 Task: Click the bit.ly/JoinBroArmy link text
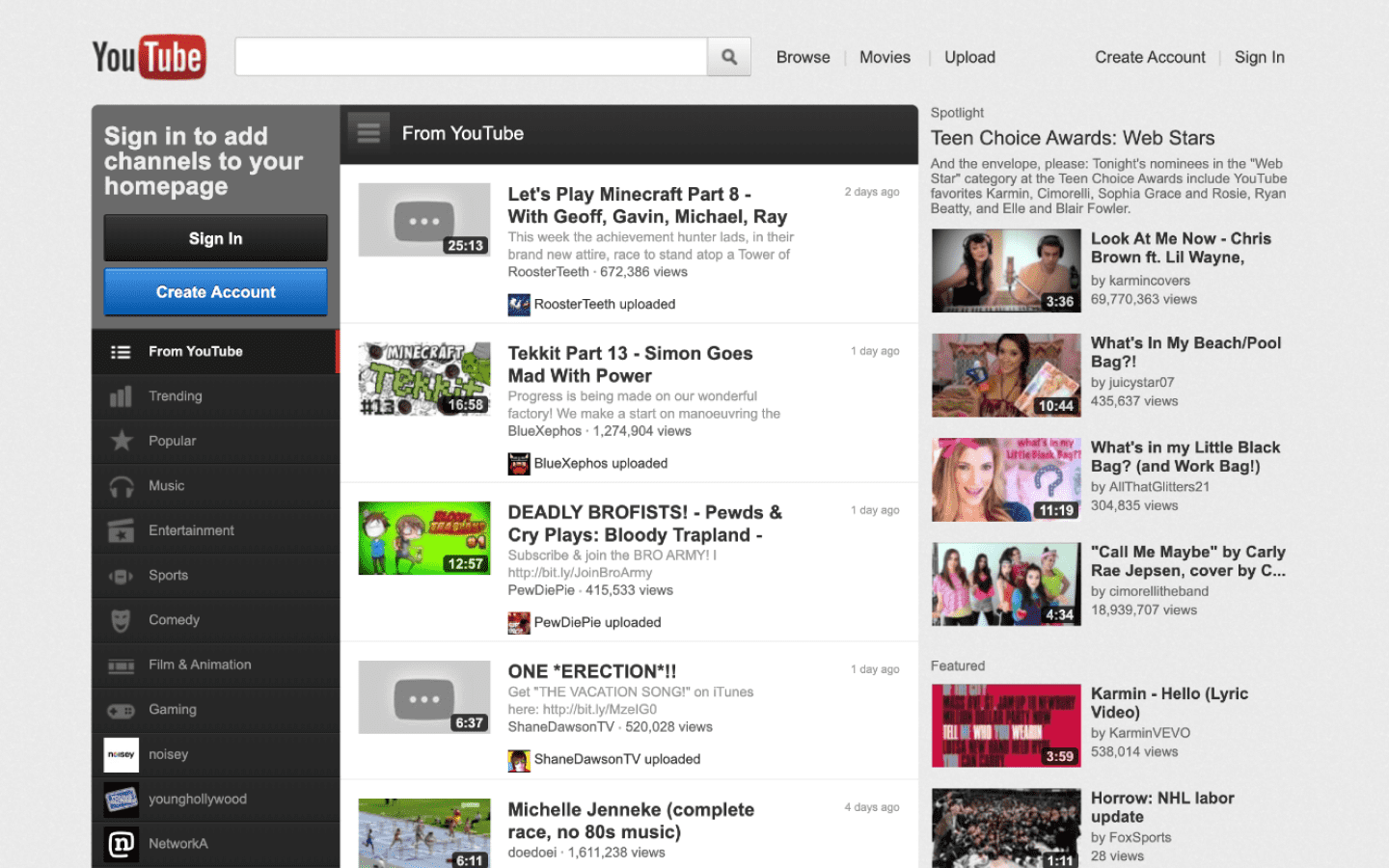(580, 573)
